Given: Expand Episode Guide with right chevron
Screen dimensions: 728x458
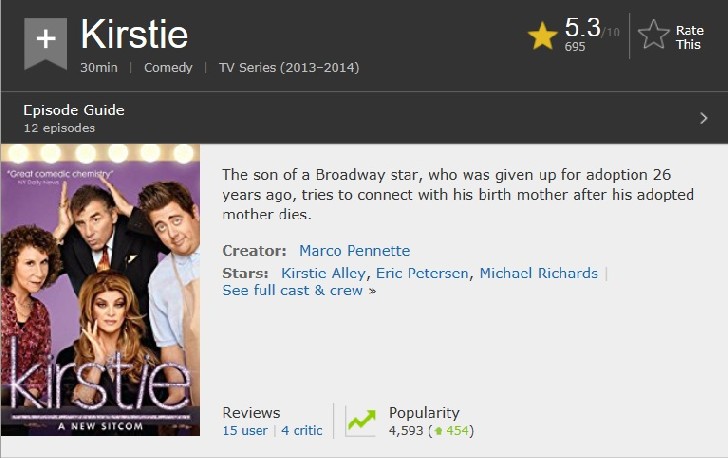Looking at the screenshot, I should 703,118.
